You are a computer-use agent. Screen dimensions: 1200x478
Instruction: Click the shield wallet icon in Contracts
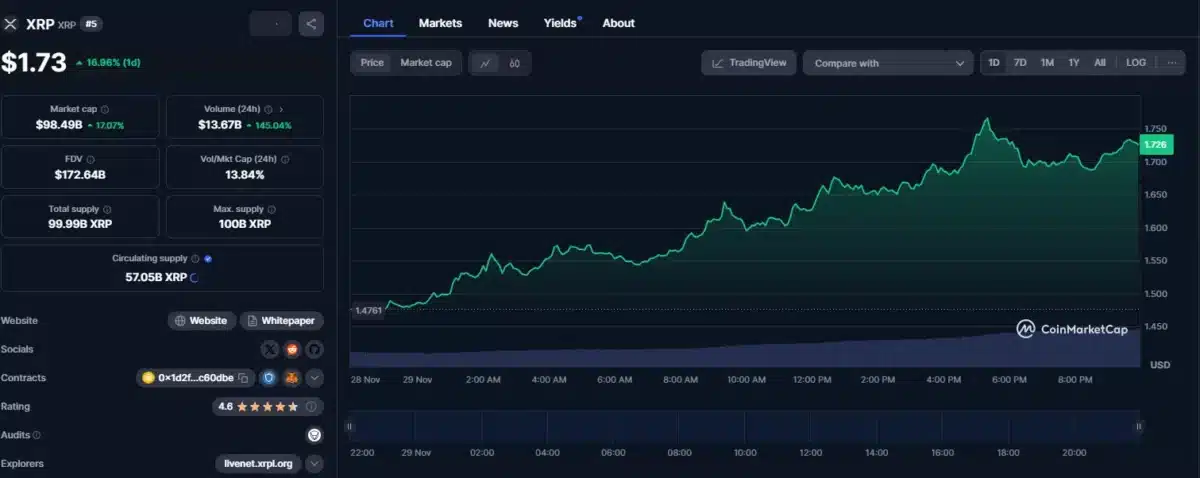click(x=269, y=378)
